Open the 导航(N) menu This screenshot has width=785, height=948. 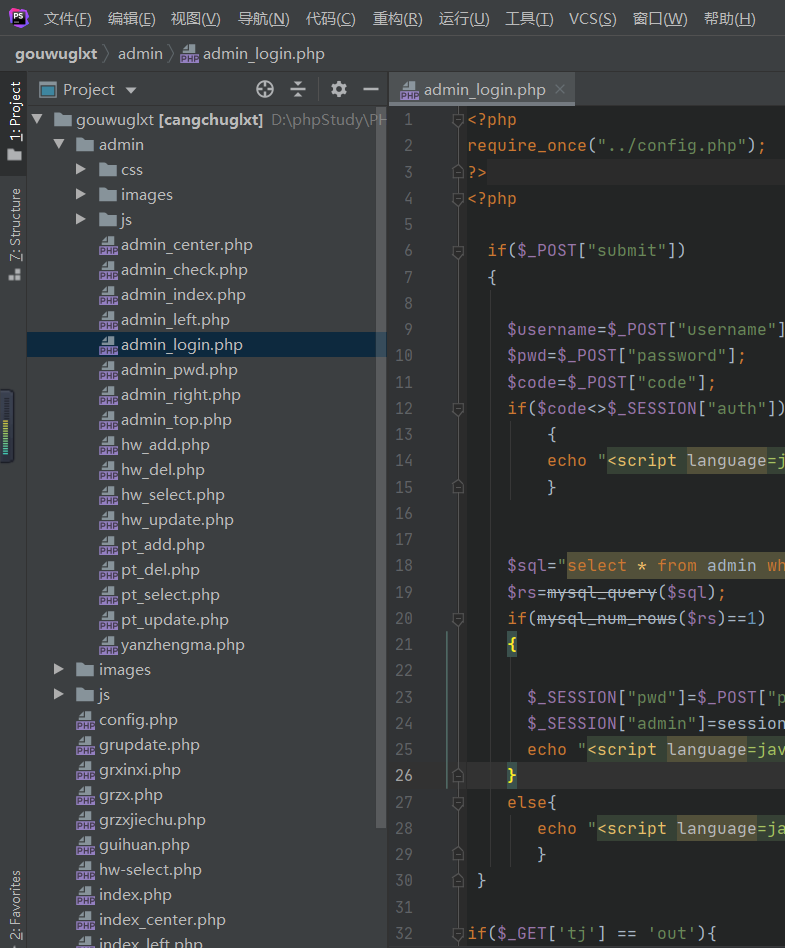(263, 19)
